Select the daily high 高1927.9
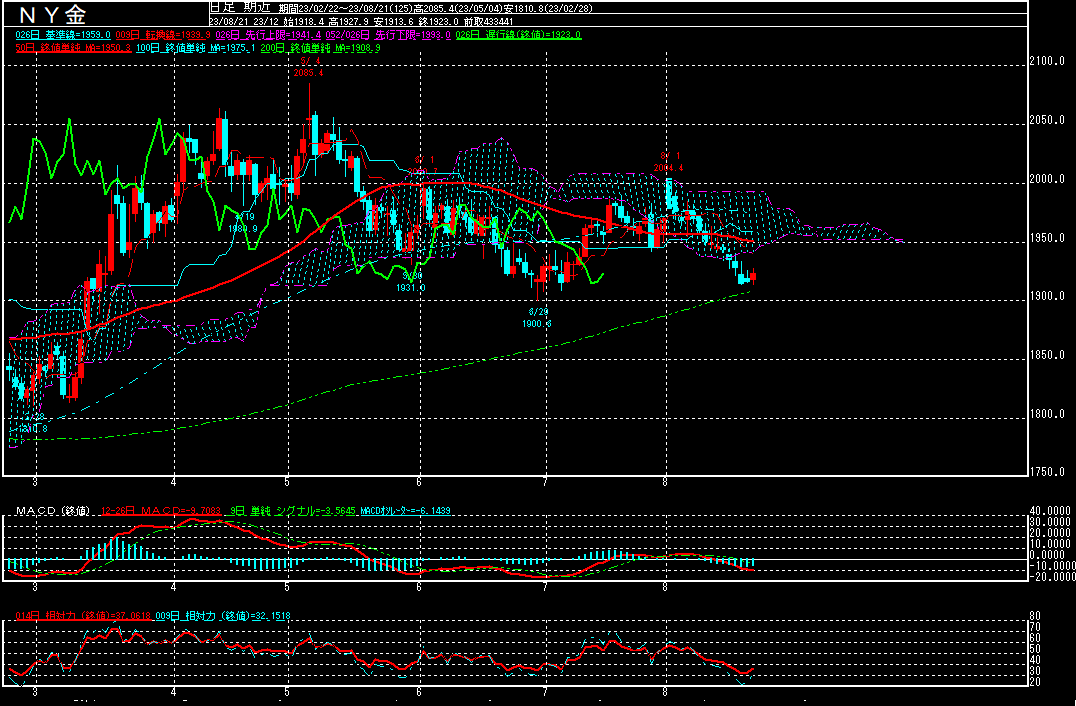This screenshot has width=1076, height=706. pos(347,21)
